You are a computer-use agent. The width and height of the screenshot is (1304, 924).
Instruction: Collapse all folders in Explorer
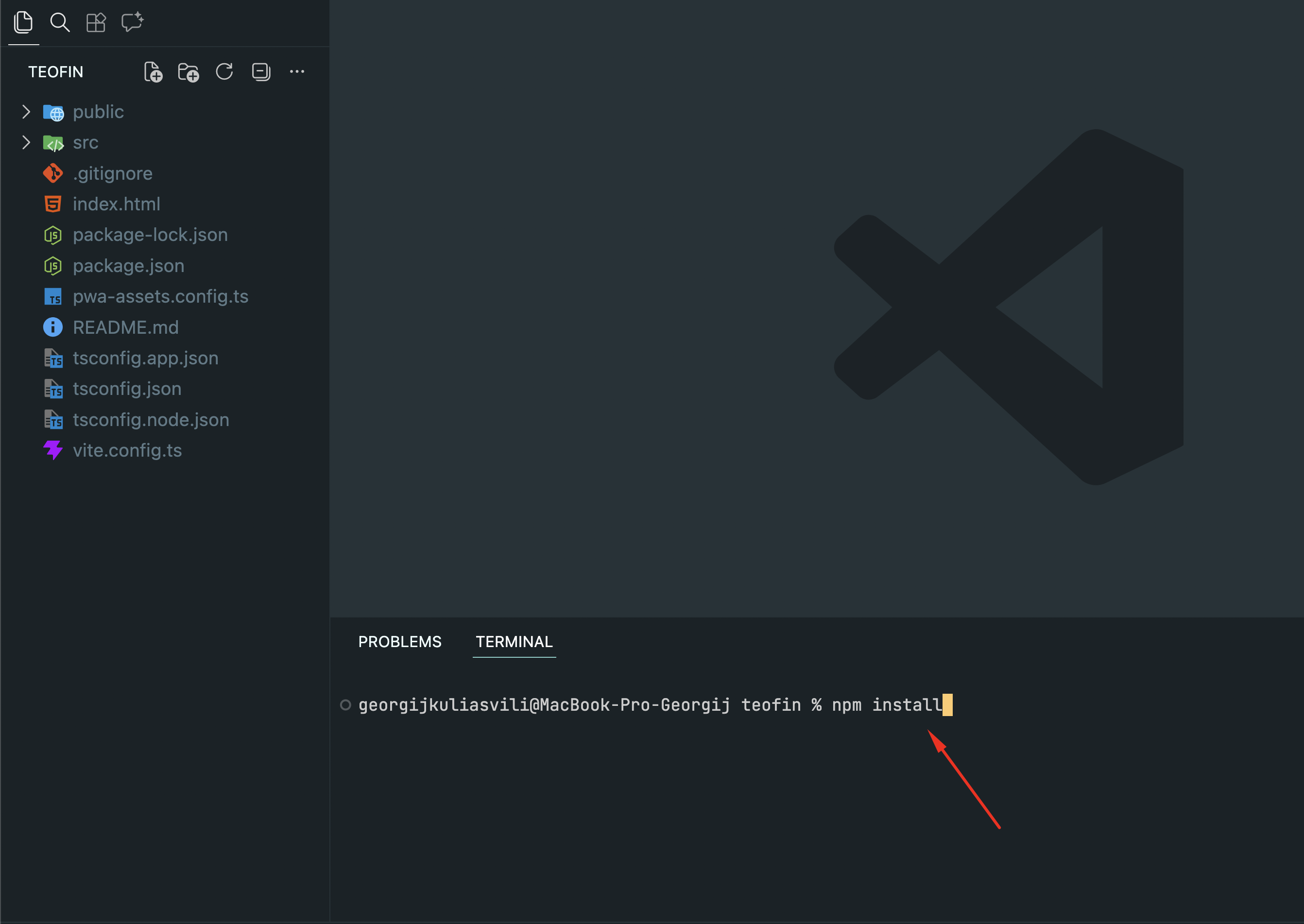pyautogui.click(x=260, y=72)
